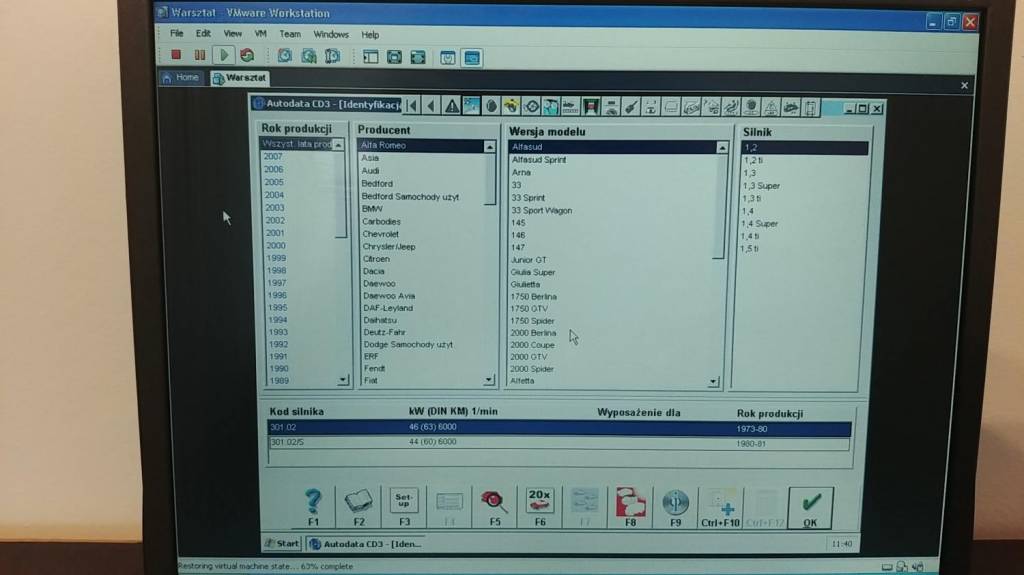Click the Windows Start button
The image size is (1024, 575).
pyautogui.click(x=281, y=543)
